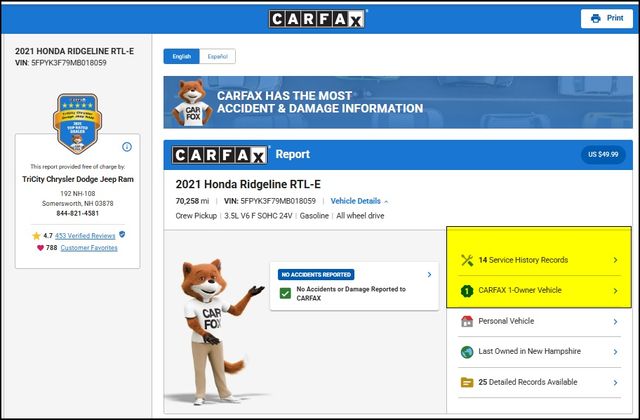
Task: Switch language to English tab
Action: pos(182,56)
